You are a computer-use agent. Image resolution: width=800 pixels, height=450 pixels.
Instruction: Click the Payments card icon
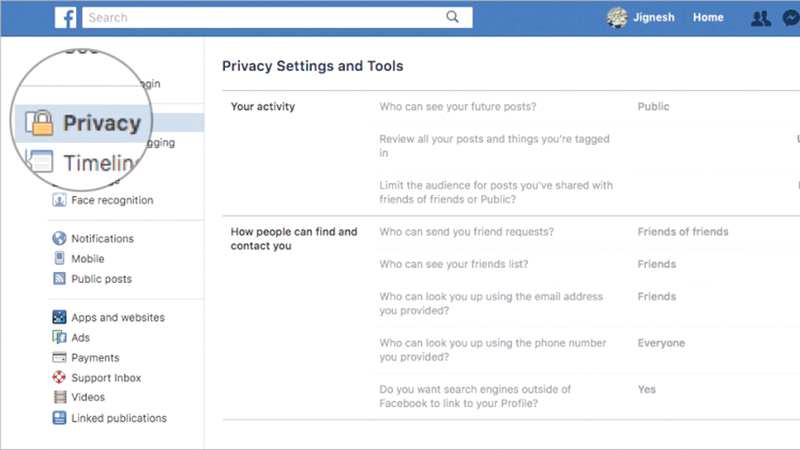60,358
